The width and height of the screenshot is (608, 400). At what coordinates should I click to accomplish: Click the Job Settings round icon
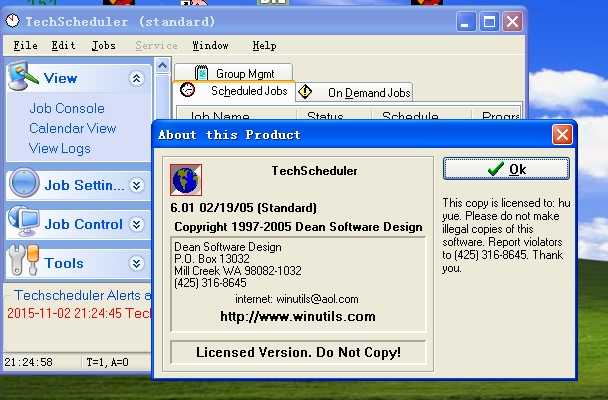pyautogui.click(x=24, y=183)
